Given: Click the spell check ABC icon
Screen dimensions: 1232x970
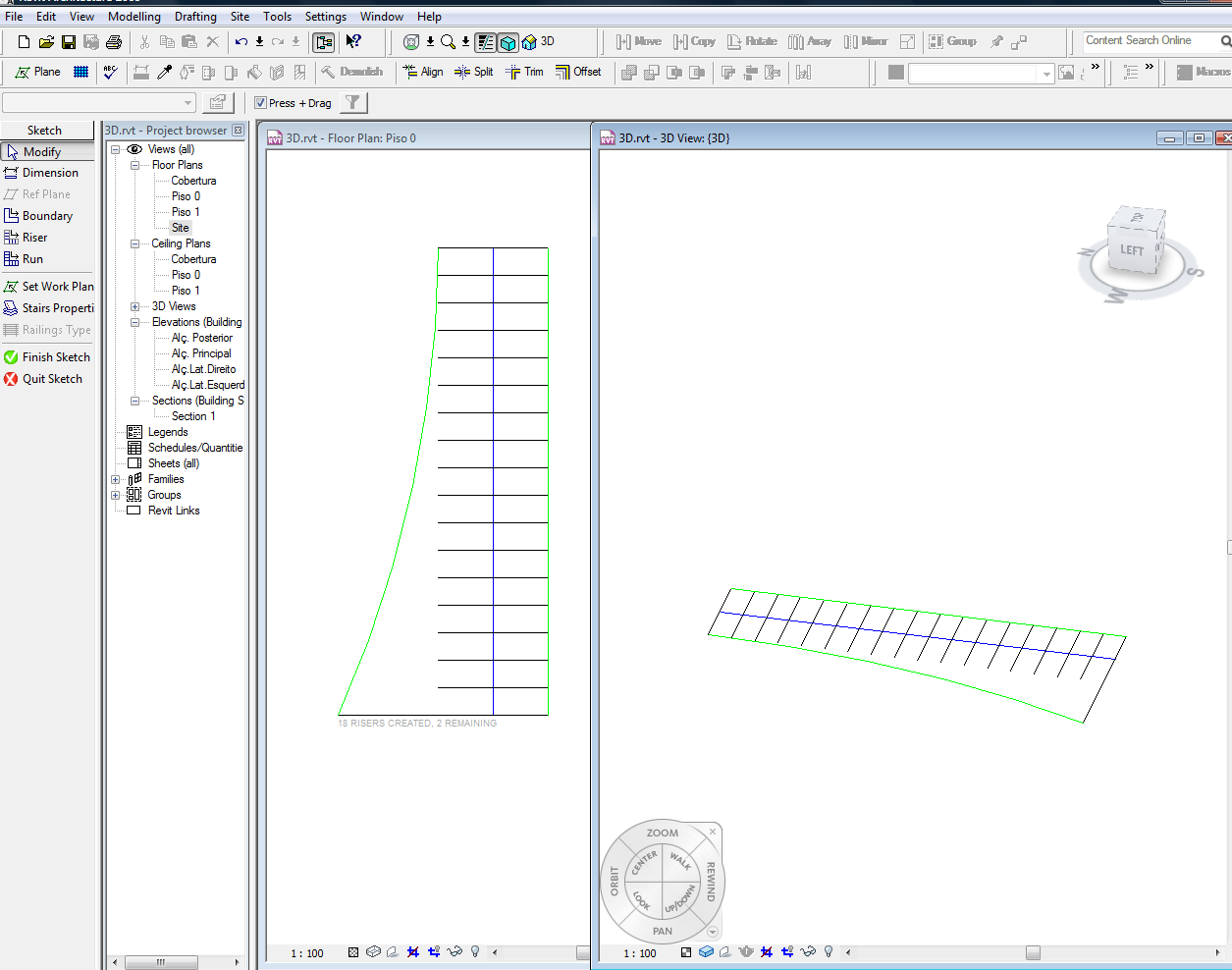Looking at the screenshot, I should 111,72.
